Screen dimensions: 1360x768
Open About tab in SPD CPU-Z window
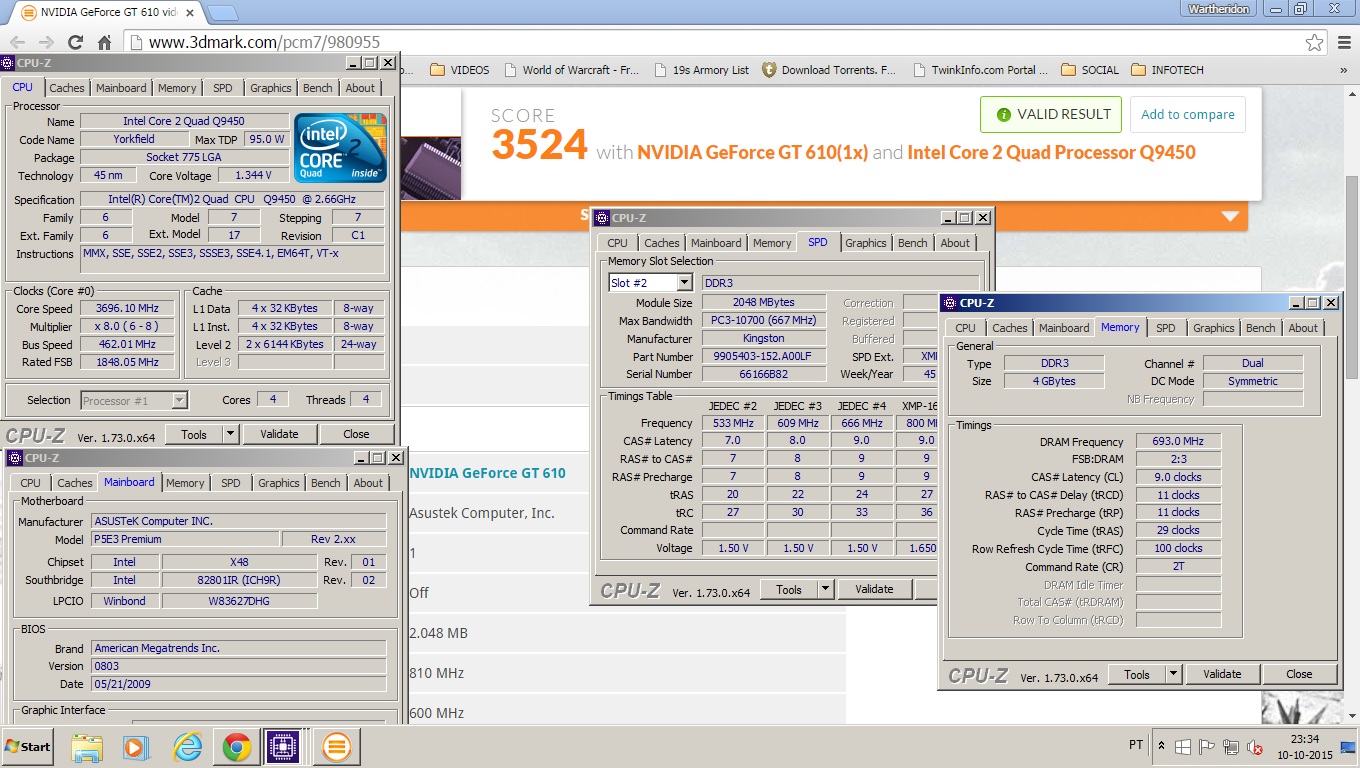955,243
